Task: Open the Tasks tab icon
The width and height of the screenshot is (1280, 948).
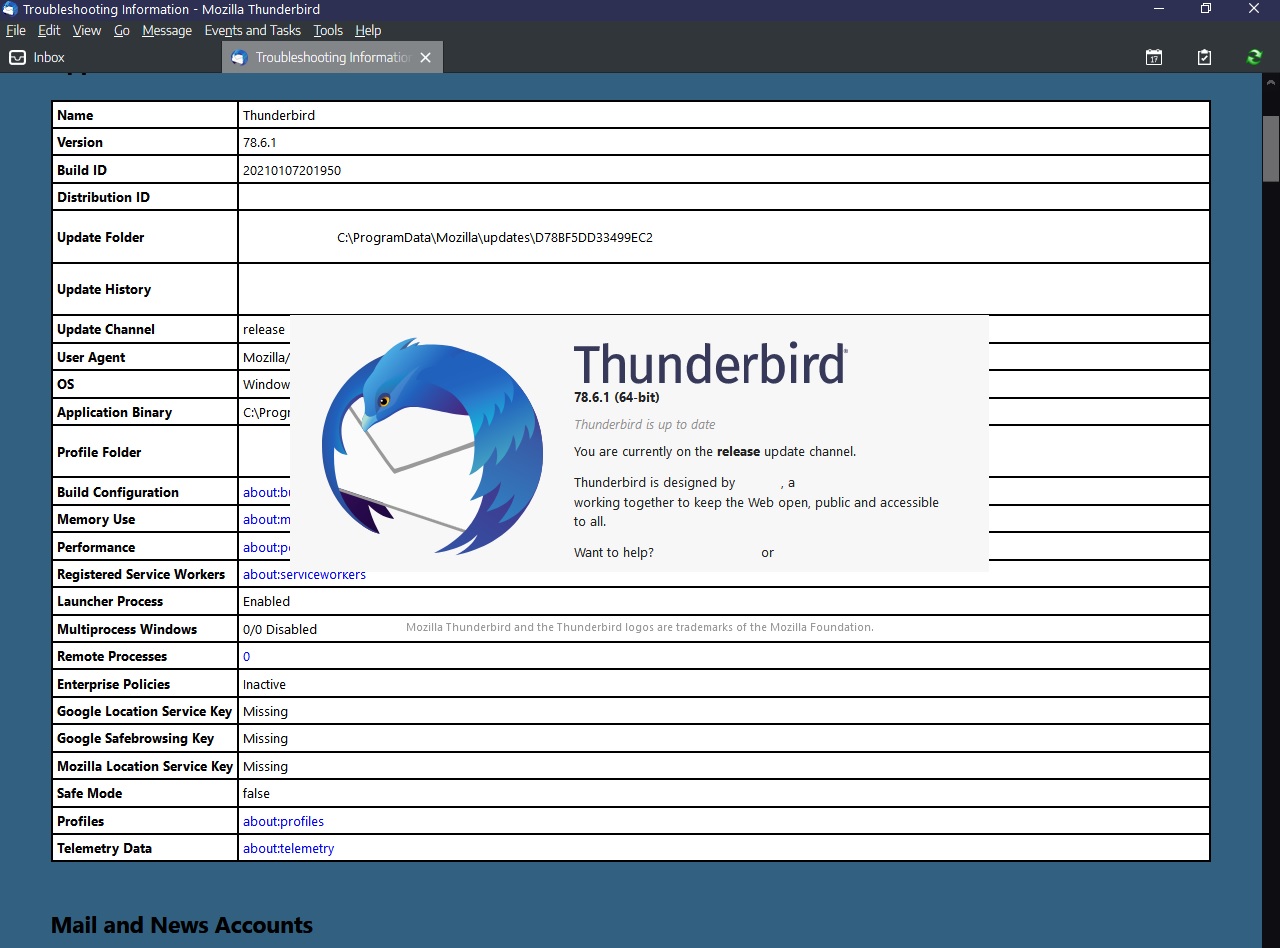Action: click(1204, 58)
